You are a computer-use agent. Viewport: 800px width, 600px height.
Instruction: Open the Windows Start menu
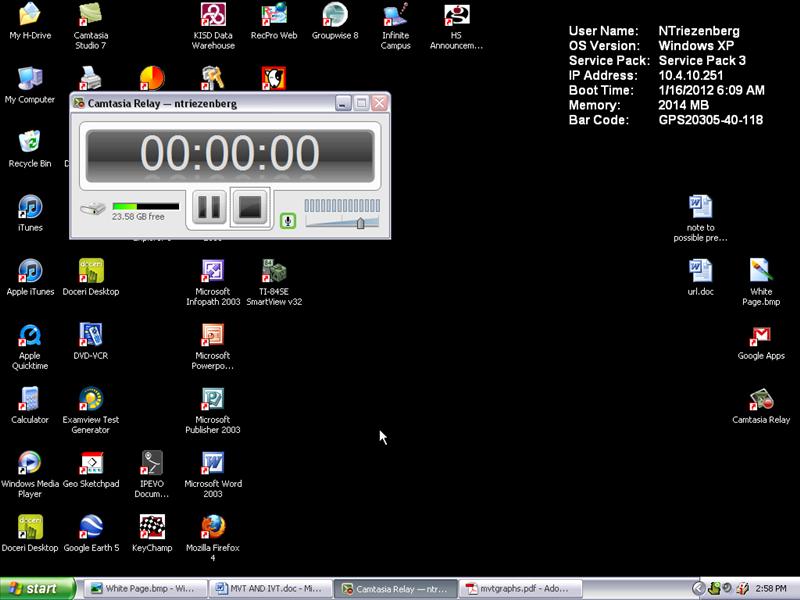[x=38, y=589]
